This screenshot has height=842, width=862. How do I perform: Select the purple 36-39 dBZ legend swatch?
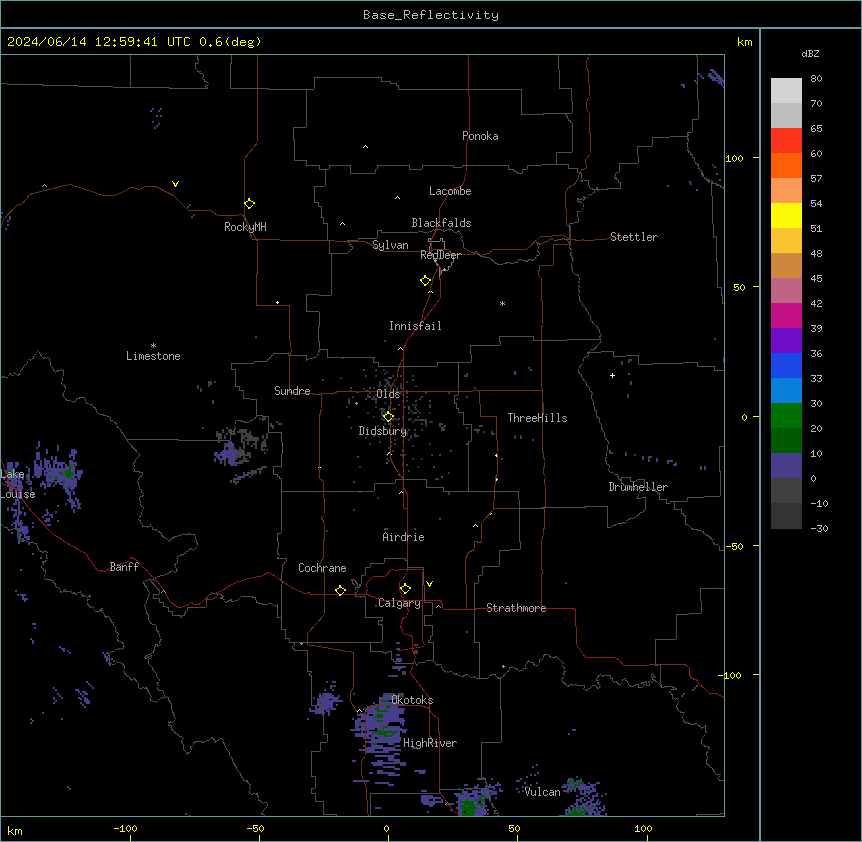coord(786,340)
